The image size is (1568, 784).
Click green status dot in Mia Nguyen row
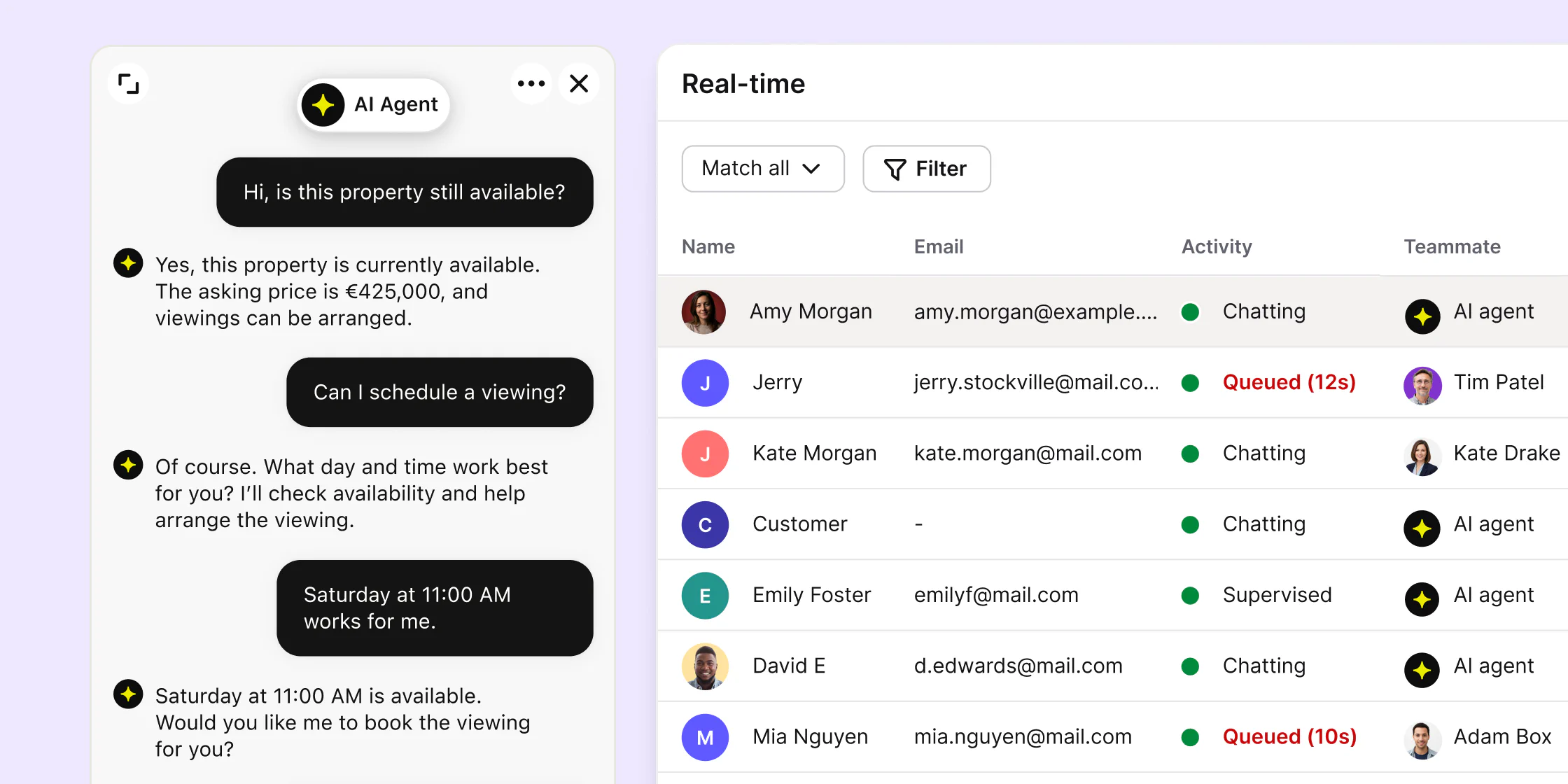1190,737
